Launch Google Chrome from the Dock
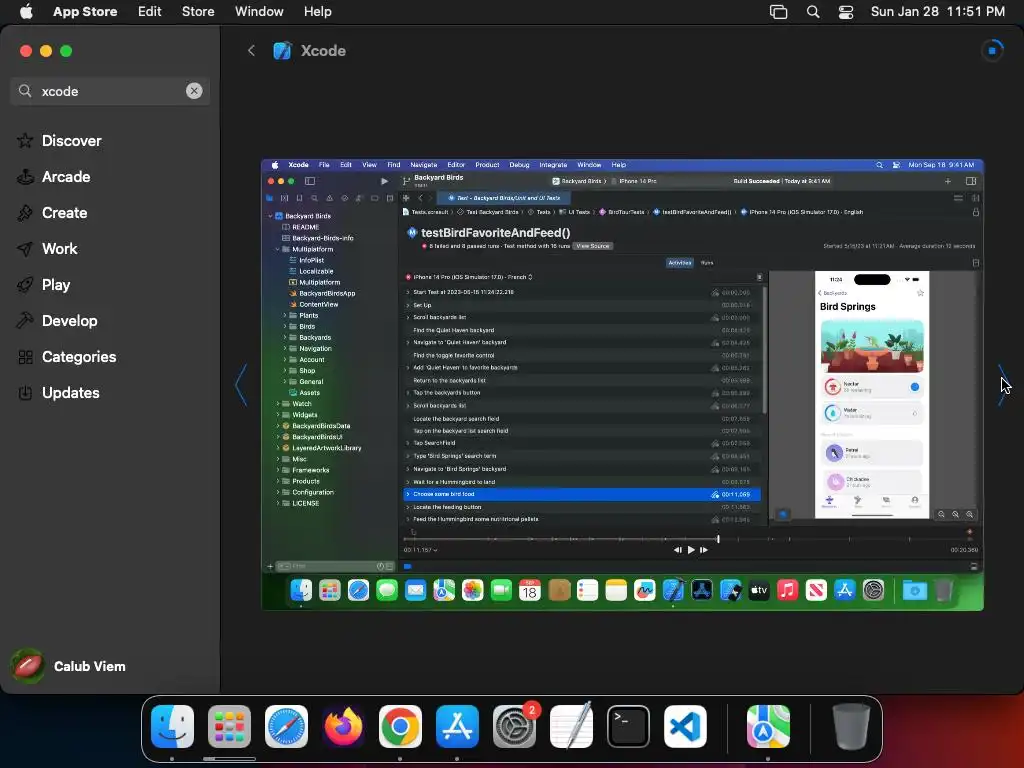The height and width of the screenshot is (768, 1024). (400, 726)
